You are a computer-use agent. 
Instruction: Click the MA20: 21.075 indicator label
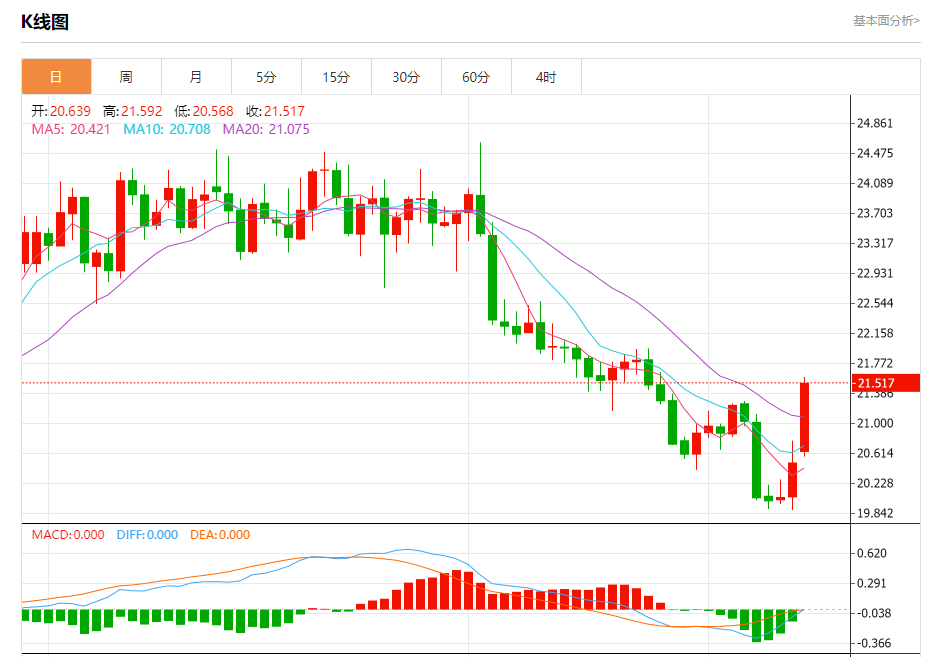pos(266,129)
